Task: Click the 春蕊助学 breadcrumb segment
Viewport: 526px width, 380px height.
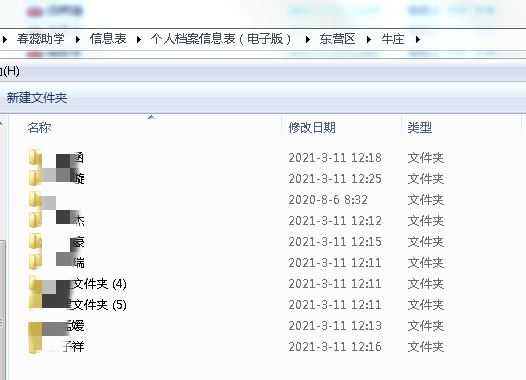Action: pyautogui.click(x=41, y=39)
